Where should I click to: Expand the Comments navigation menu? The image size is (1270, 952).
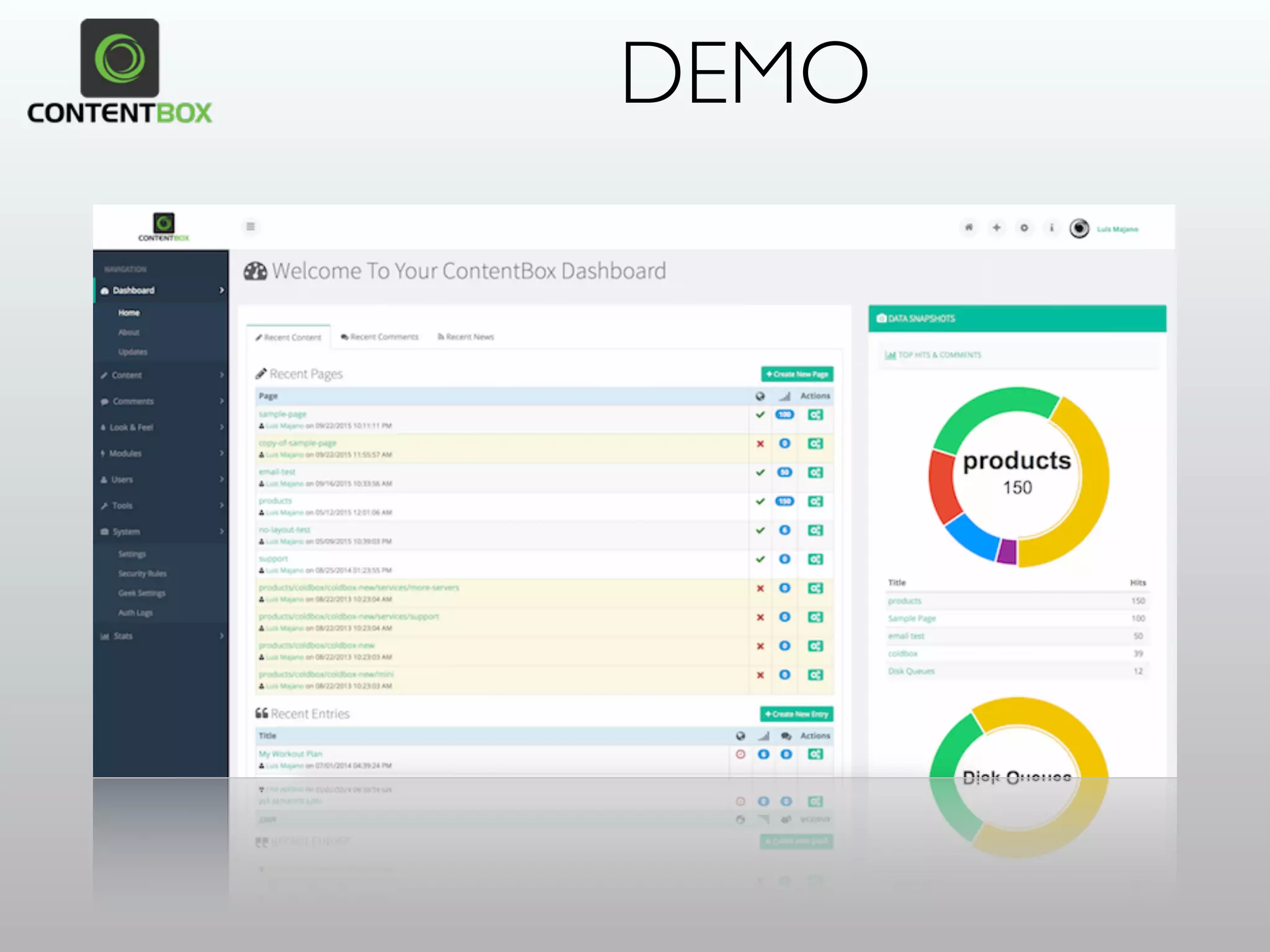(x=161, y=402)
